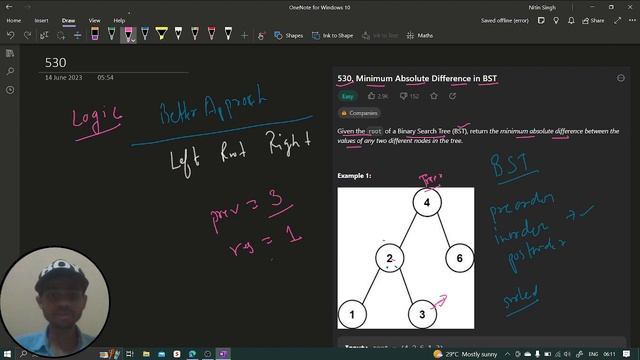Viewport: 640px width, 360px height.
Task: Open the 29°C Mostly sunny weather widget
Action: [x=465, y=354]
